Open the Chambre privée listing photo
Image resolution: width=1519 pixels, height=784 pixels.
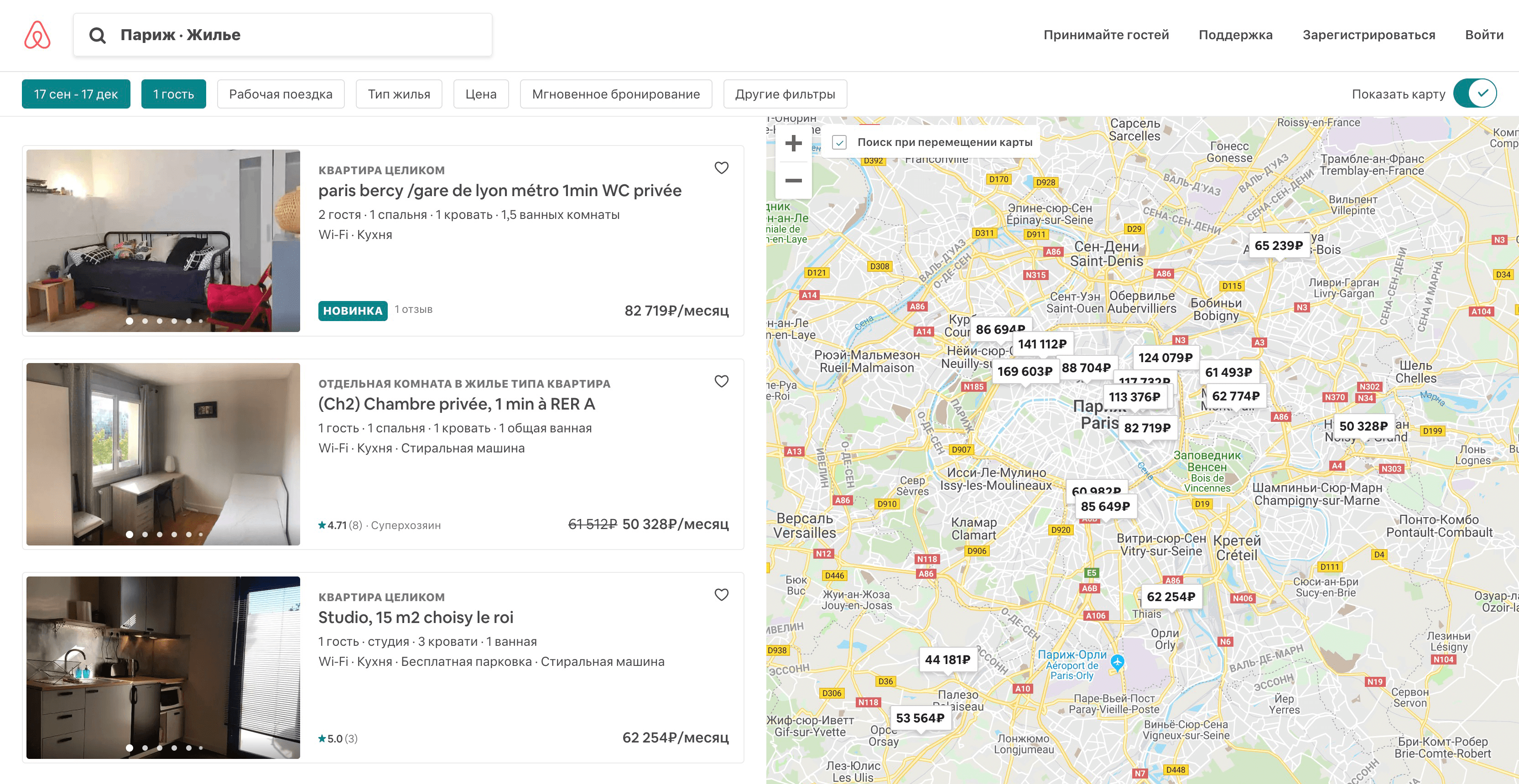coord(163,454)
